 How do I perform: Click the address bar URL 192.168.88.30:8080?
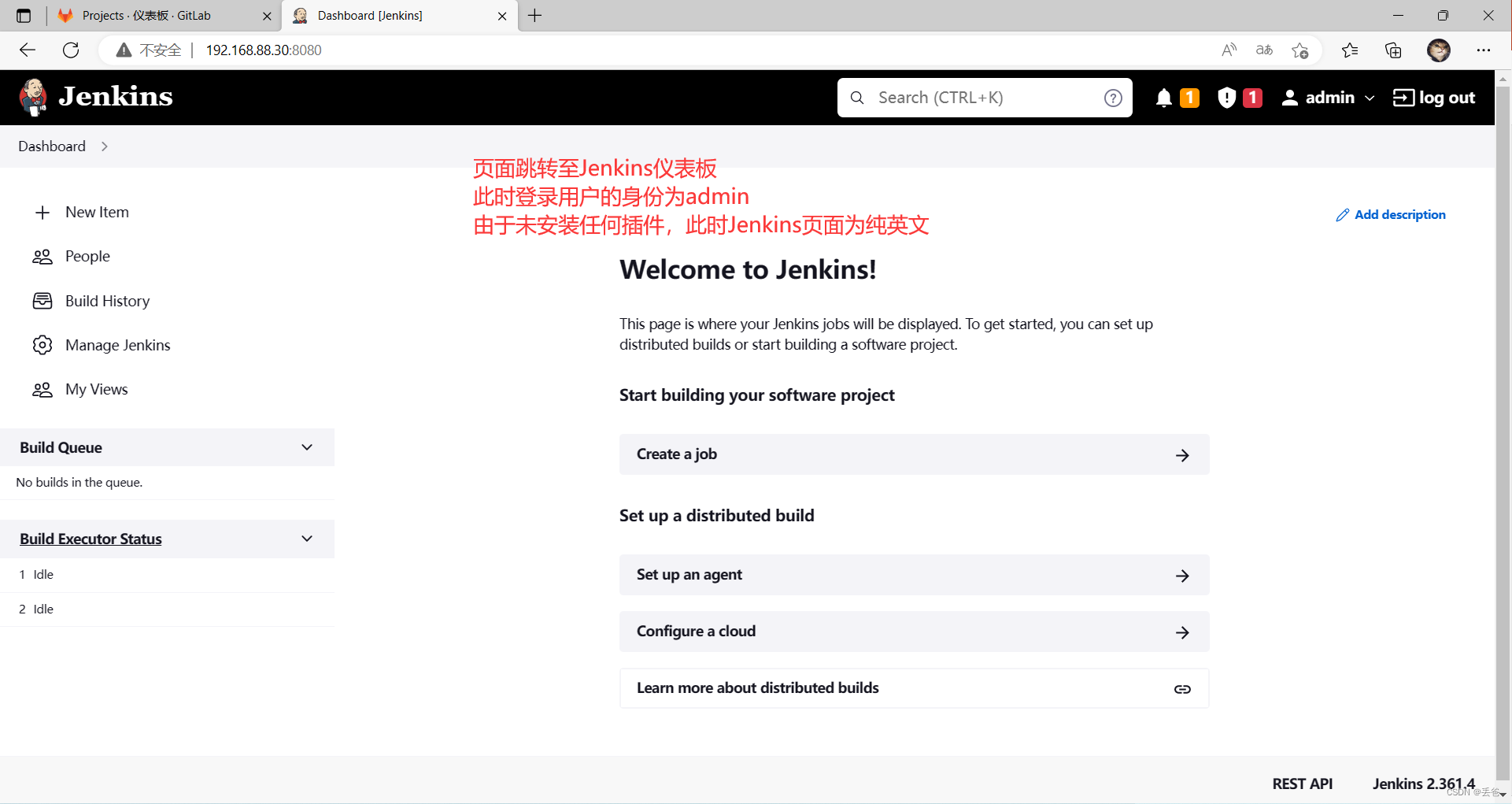click(x=264, y=50)
